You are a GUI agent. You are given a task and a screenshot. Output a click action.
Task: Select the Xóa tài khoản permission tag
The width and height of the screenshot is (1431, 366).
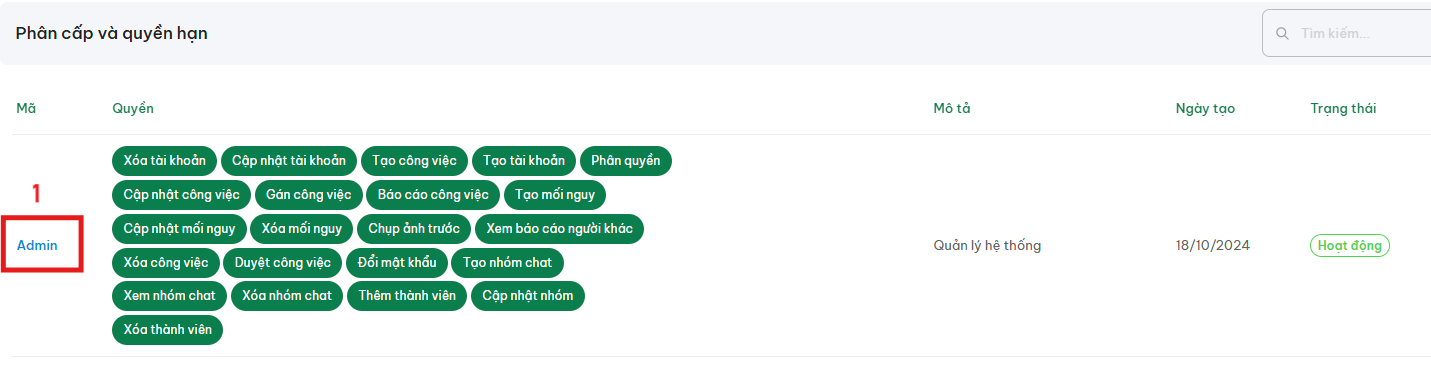[165, 160]
